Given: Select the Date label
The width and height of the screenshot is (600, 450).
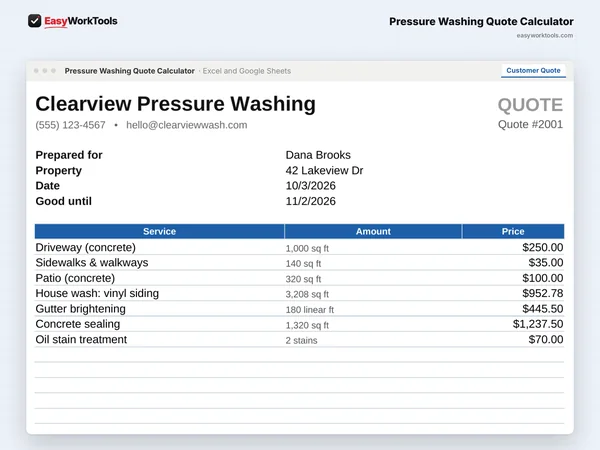Looking at the screenshot, I should coord(47,186).
